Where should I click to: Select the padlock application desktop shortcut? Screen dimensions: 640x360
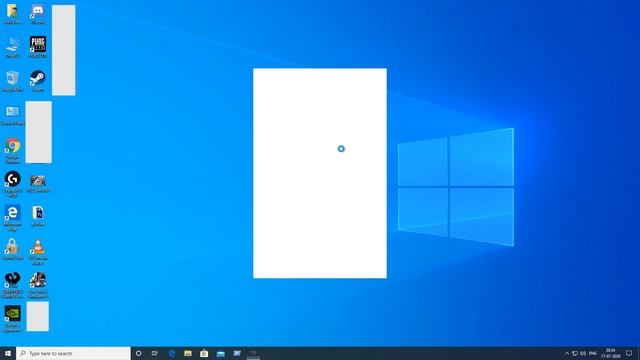pos(12,249)
